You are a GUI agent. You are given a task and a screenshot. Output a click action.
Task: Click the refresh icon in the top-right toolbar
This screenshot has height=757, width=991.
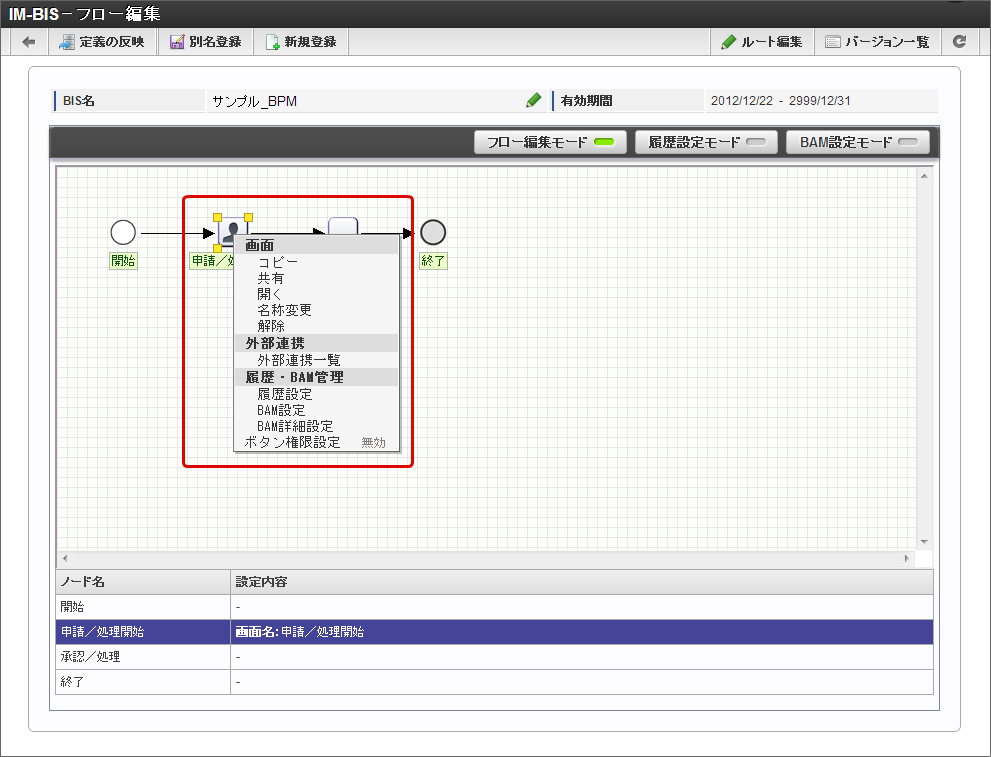tap(959, 42)
